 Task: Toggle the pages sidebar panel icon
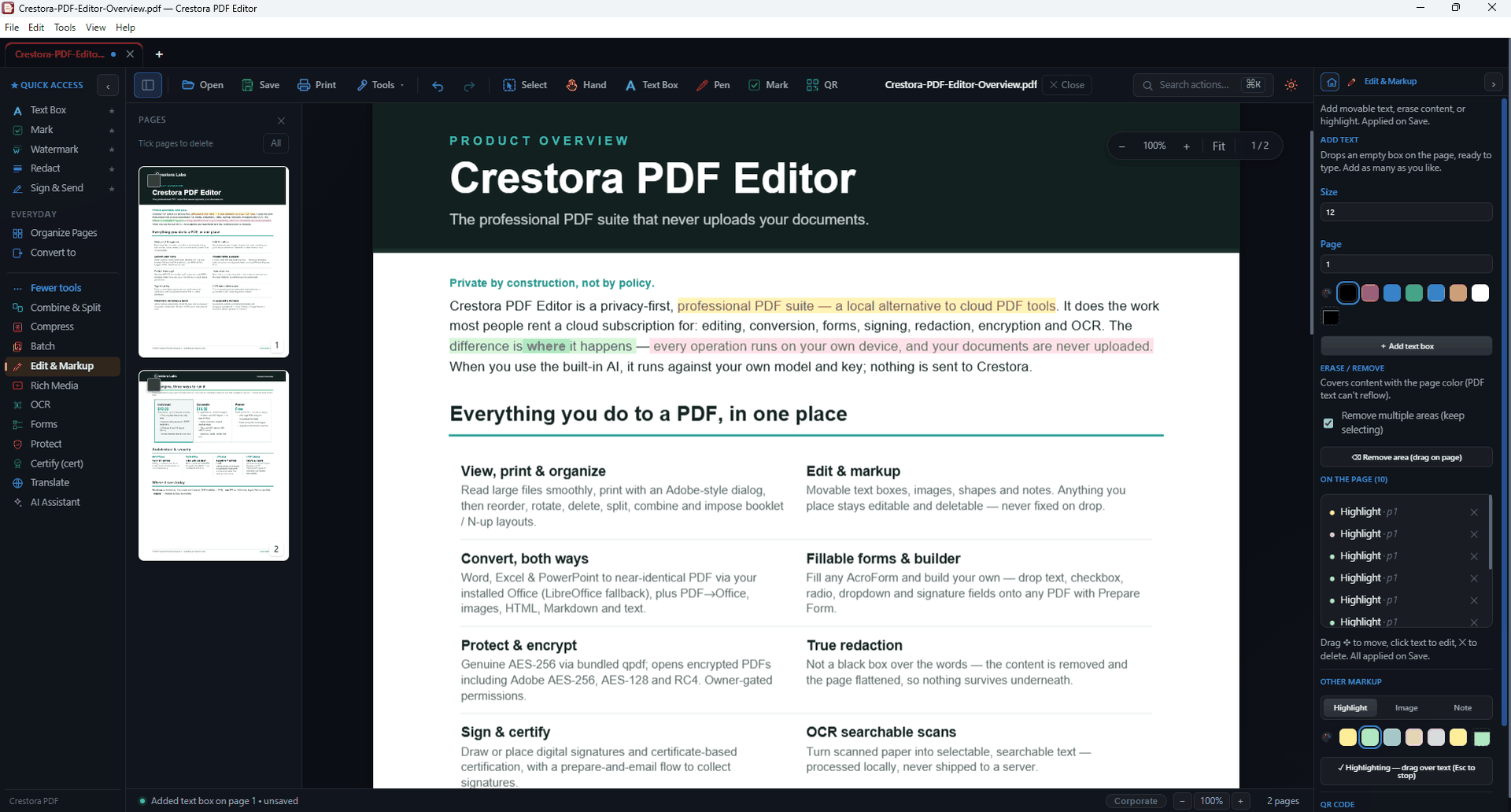(x=148, y=85)
